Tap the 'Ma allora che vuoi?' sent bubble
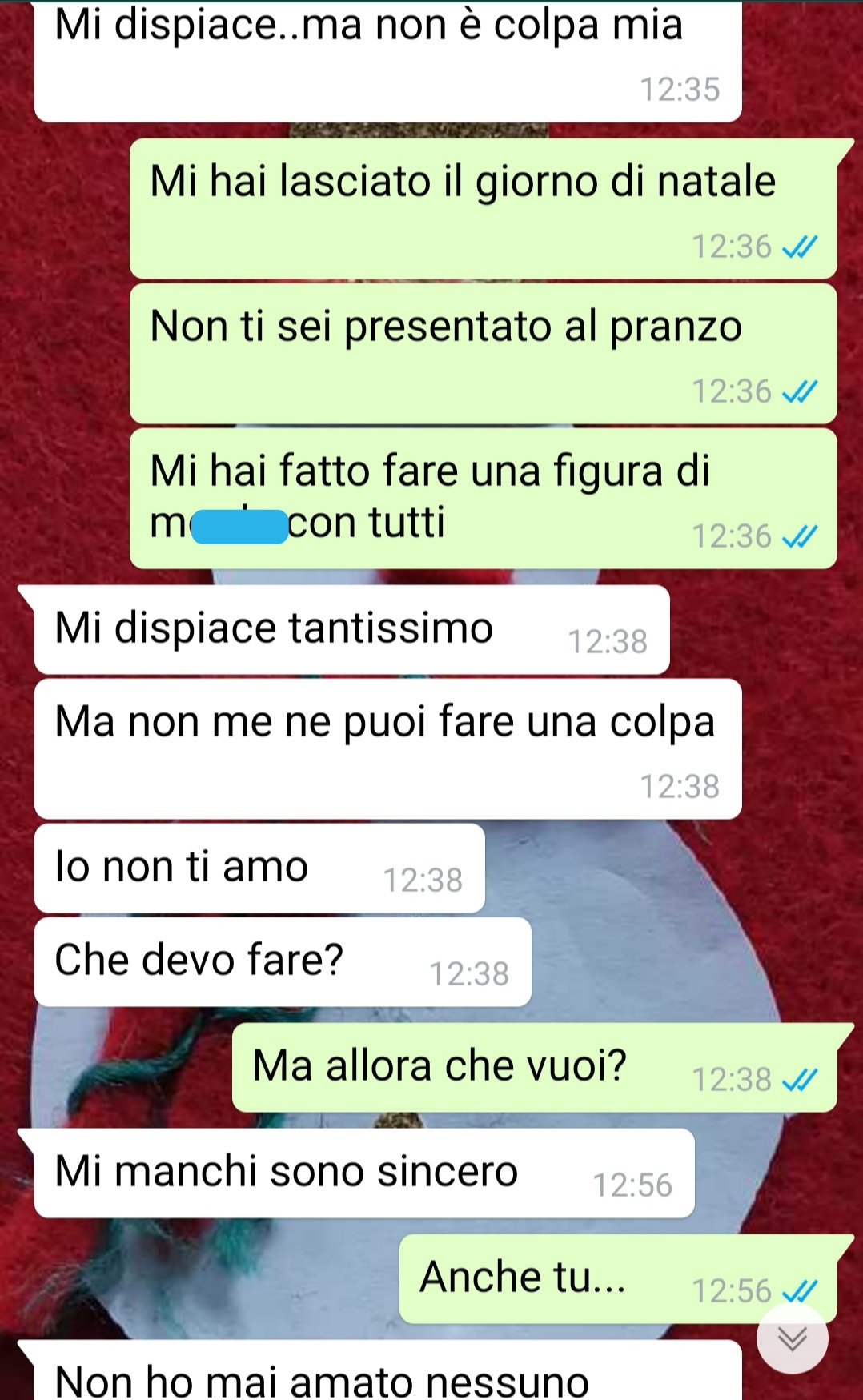 tap(535, 1068)
